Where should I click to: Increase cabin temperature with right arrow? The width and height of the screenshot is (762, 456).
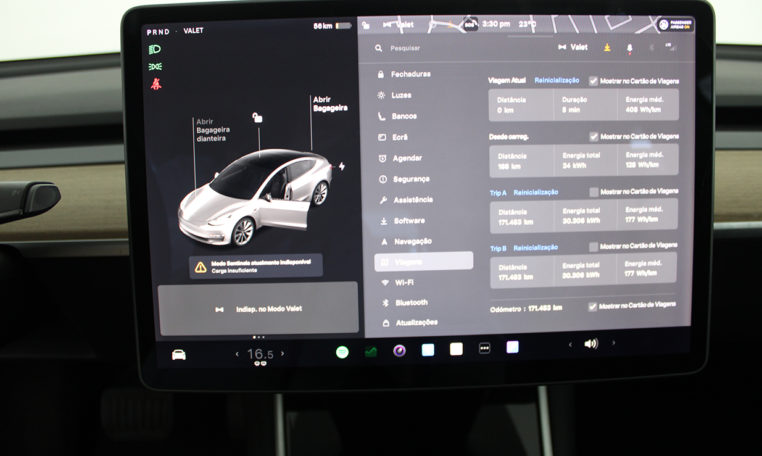coord(282,353)
